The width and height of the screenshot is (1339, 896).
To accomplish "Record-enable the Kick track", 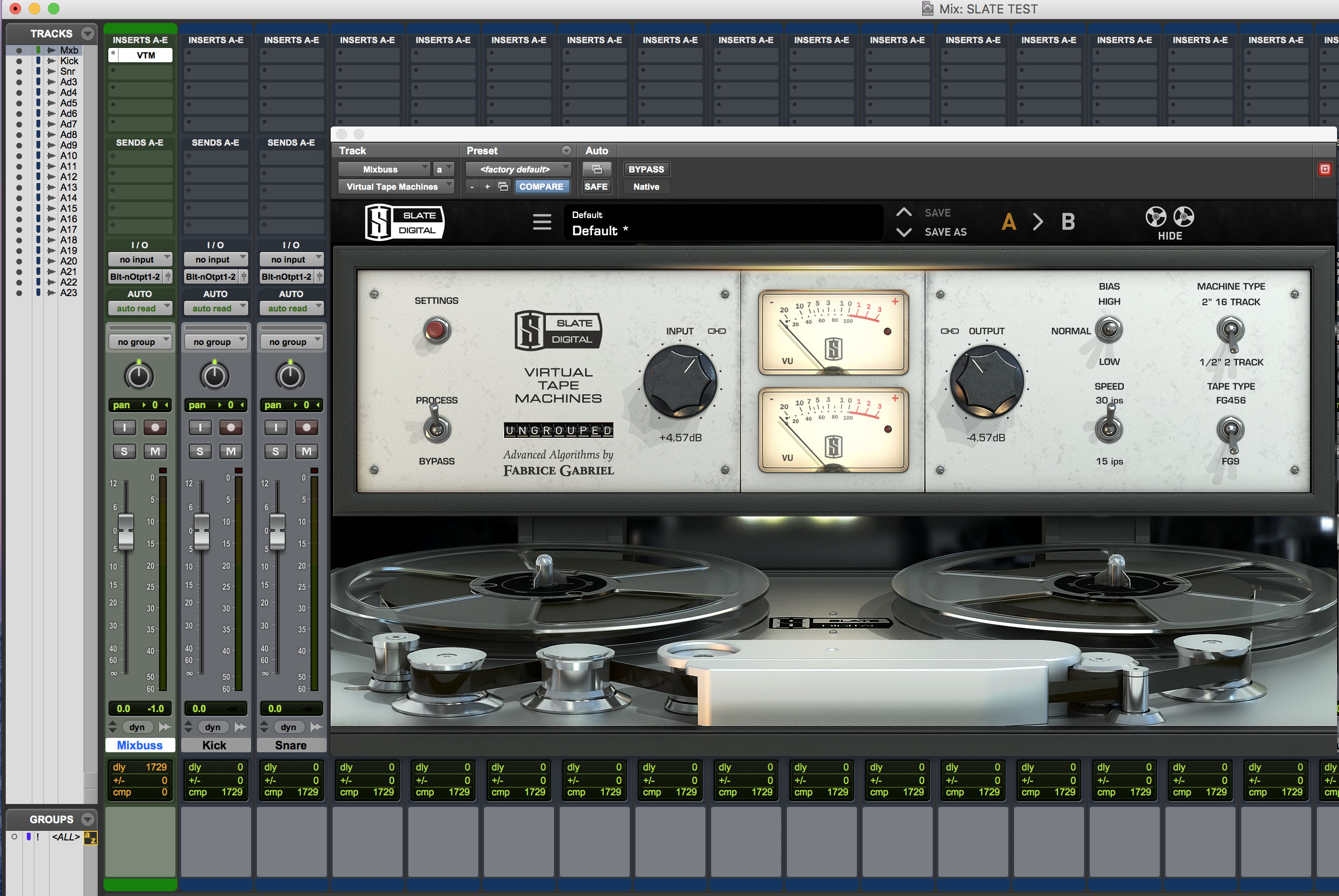I will tap(231, 427).
